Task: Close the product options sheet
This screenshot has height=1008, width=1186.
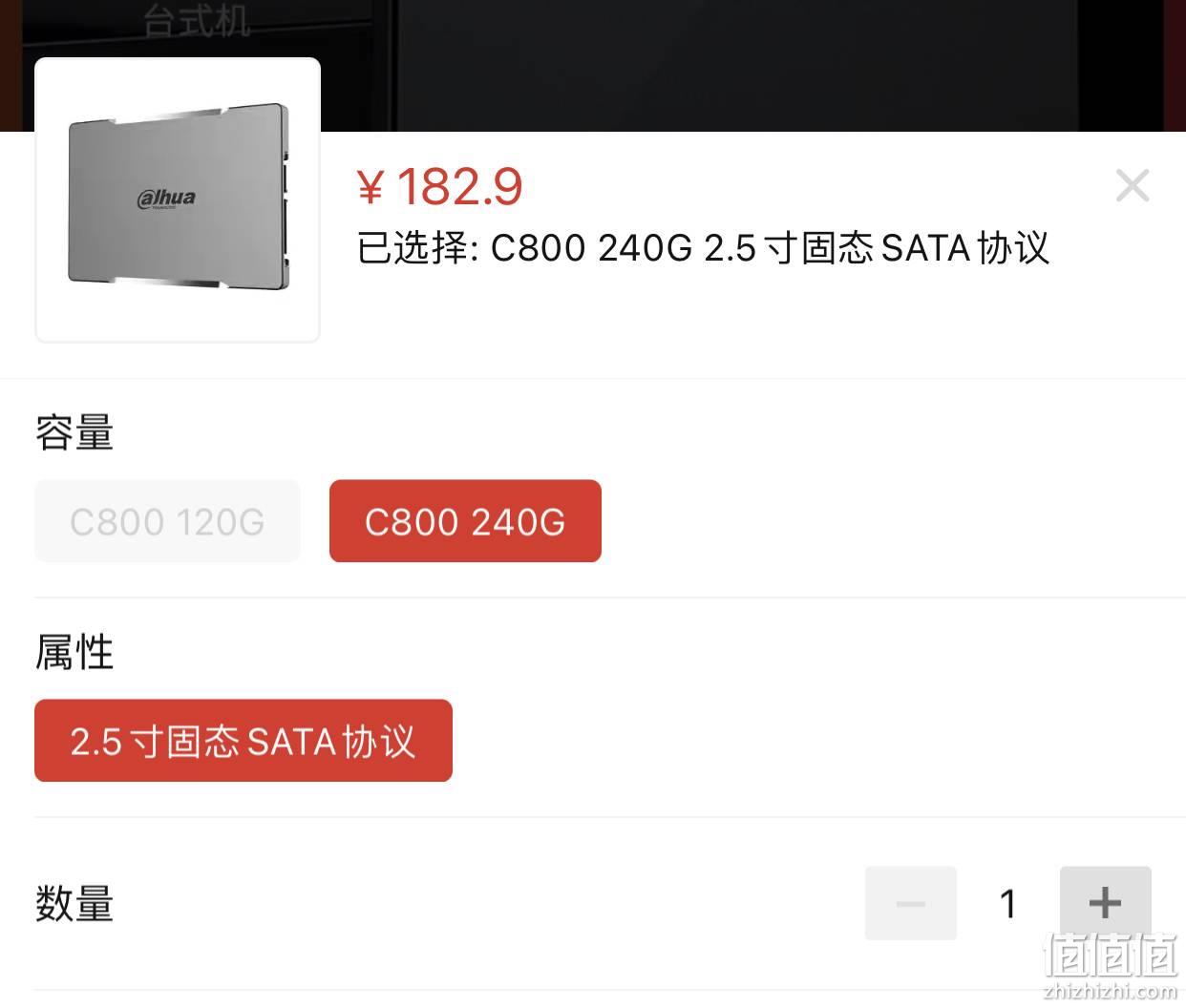Action: pos(1133,185)
